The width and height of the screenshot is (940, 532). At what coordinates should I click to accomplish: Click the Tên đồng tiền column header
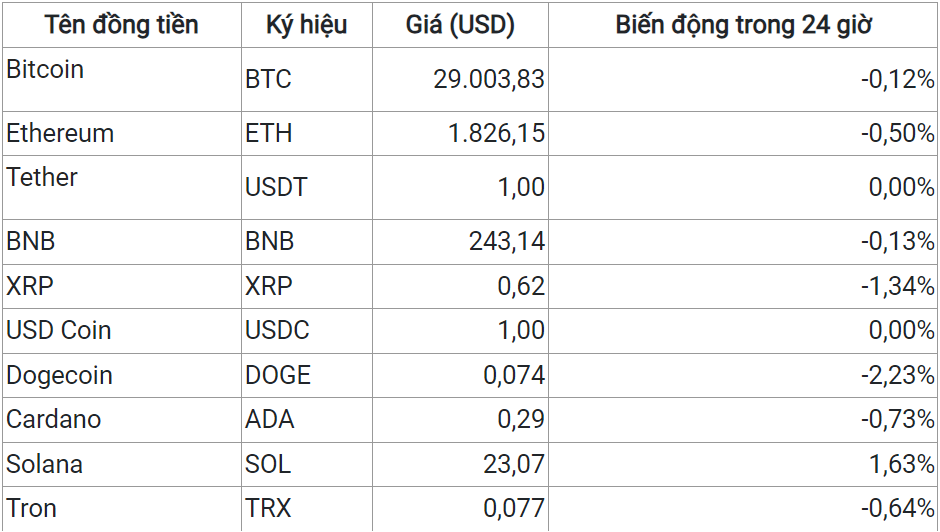tap(122, 25)
